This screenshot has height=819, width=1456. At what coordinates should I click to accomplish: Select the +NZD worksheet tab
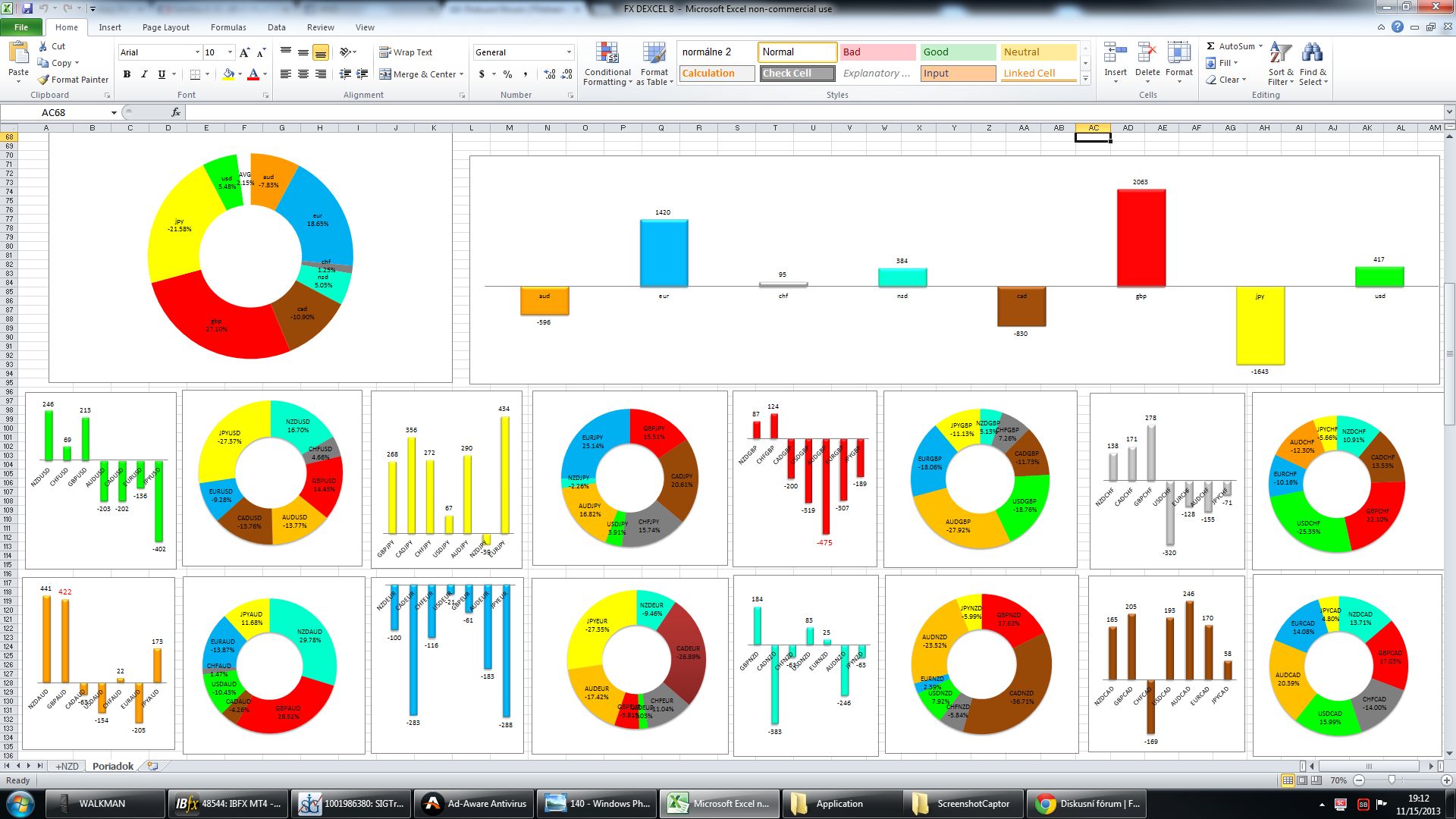pos(67,766)
